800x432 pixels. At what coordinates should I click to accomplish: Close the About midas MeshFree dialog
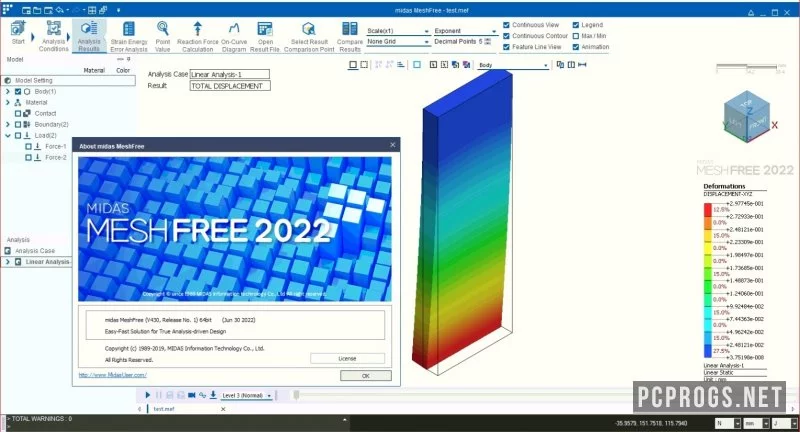tap(392, 145)
